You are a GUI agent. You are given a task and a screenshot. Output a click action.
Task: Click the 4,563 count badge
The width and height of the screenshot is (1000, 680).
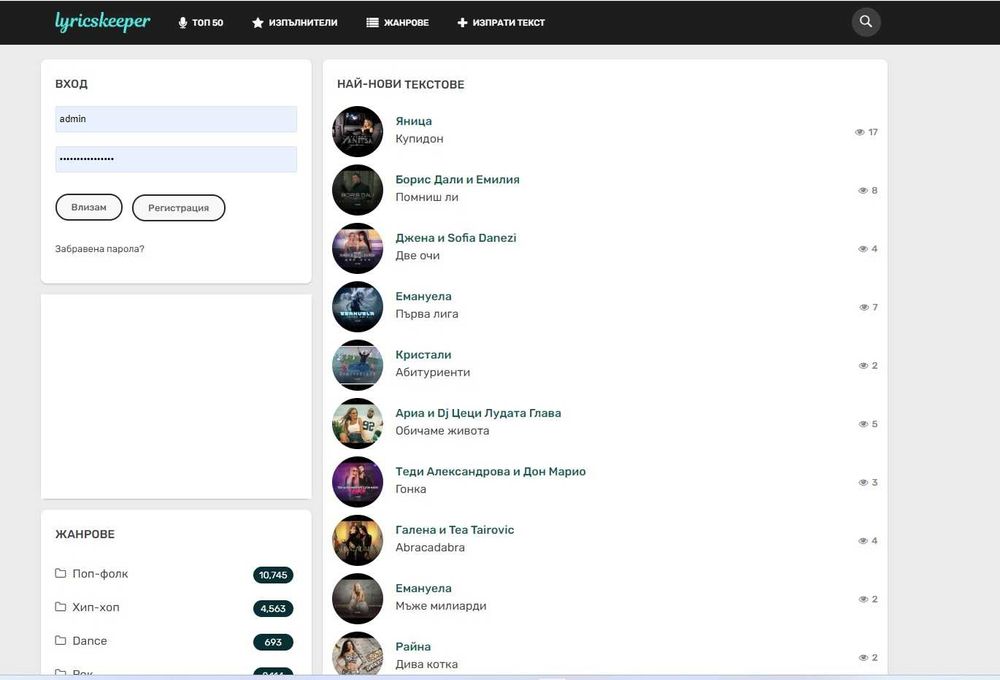pyautogui.click(x=273, y=609)
